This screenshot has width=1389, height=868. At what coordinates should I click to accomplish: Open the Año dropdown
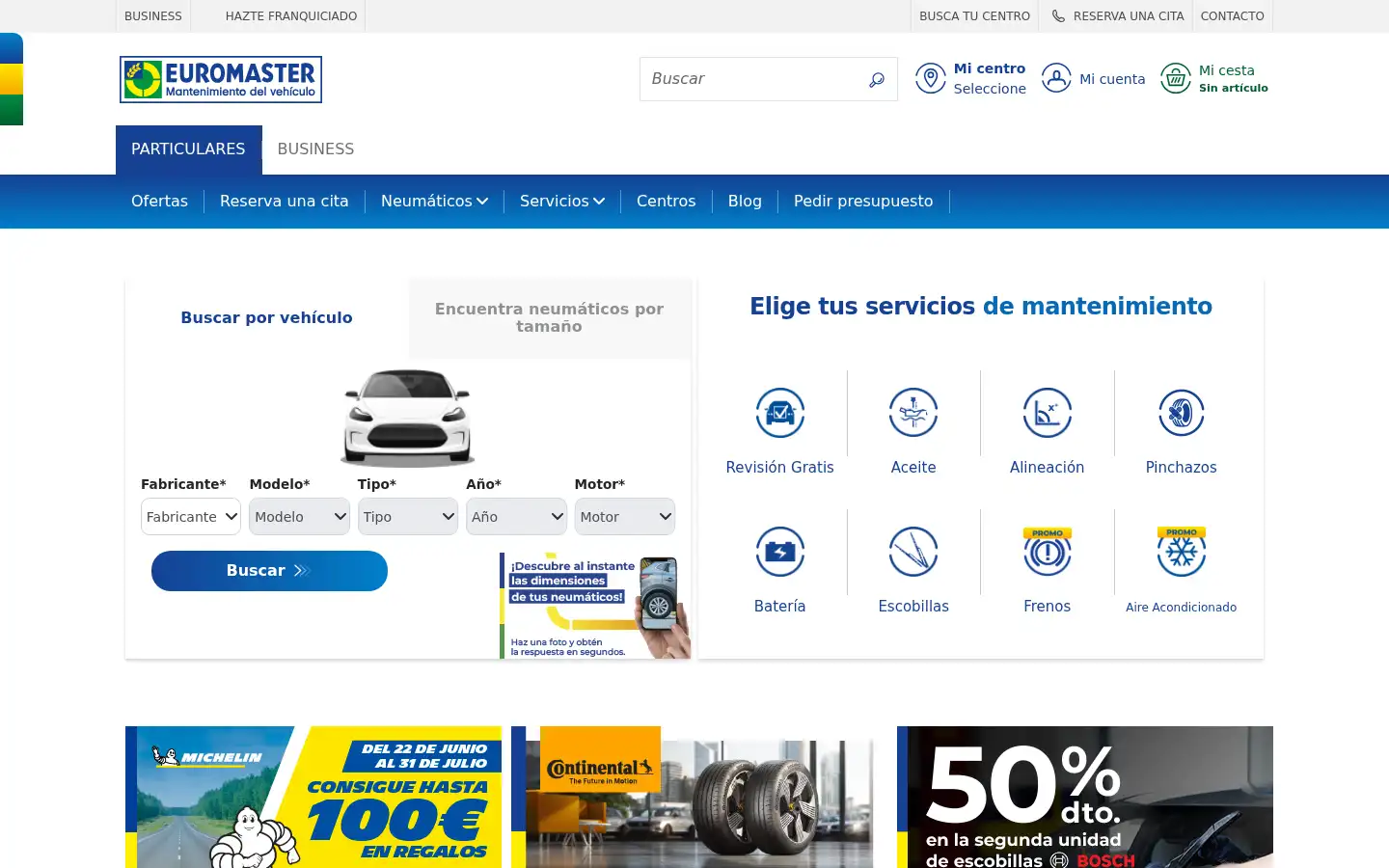click(x=516, y=517)
